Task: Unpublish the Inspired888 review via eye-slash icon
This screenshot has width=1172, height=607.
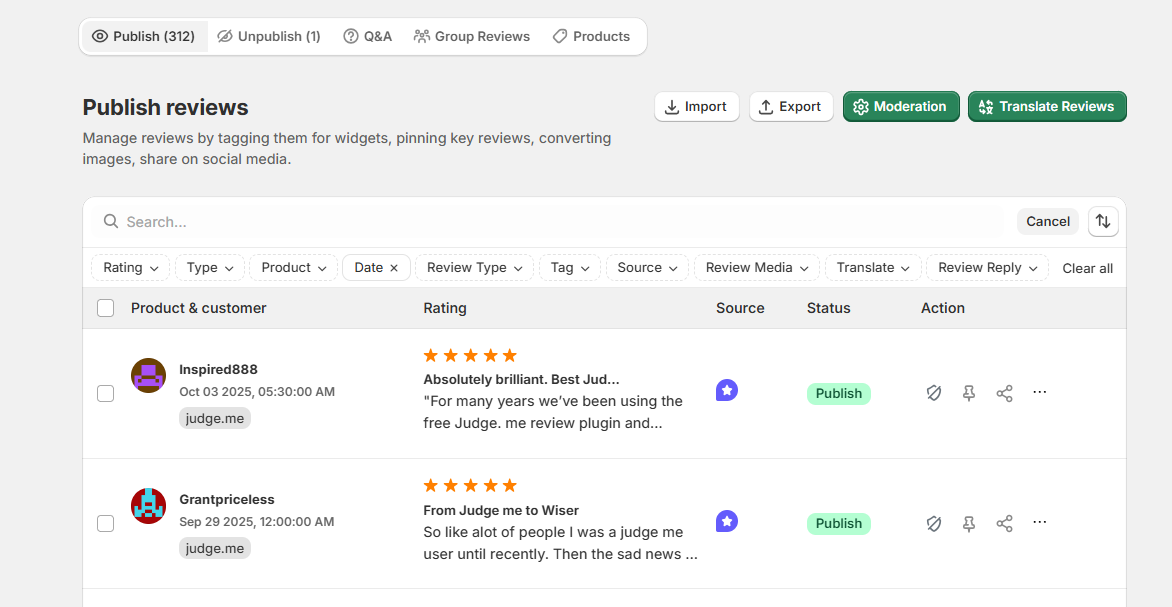Action: click(934, 393)
